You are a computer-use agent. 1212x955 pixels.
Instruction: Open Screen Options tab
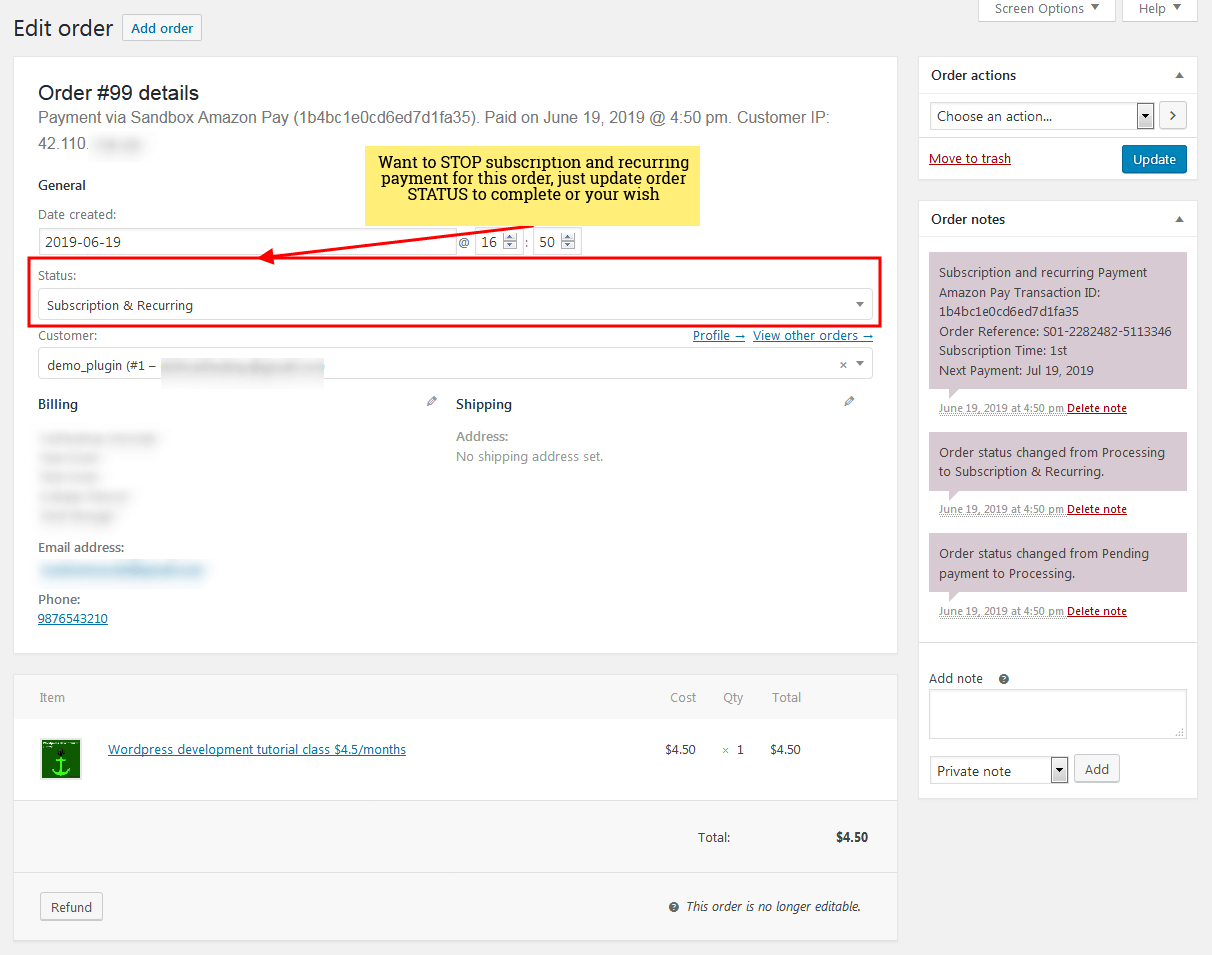coord(1047,9)
